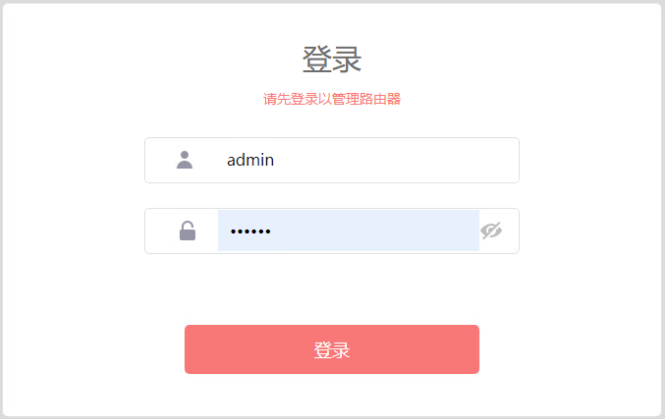Click the user silhouette icon
The width and height of the screenshot is (665, 419).
[184, 160]
